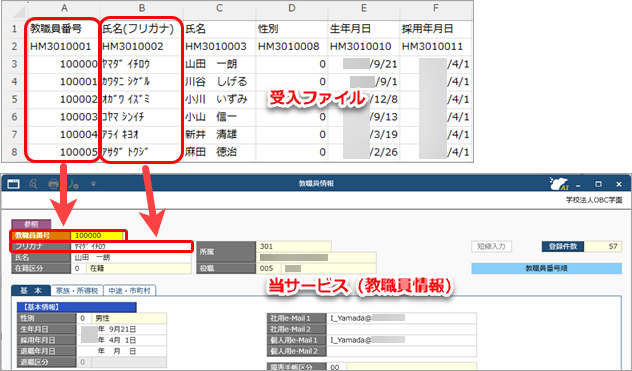Click the spreadsheet select-all corner

[x=15, y=10]
